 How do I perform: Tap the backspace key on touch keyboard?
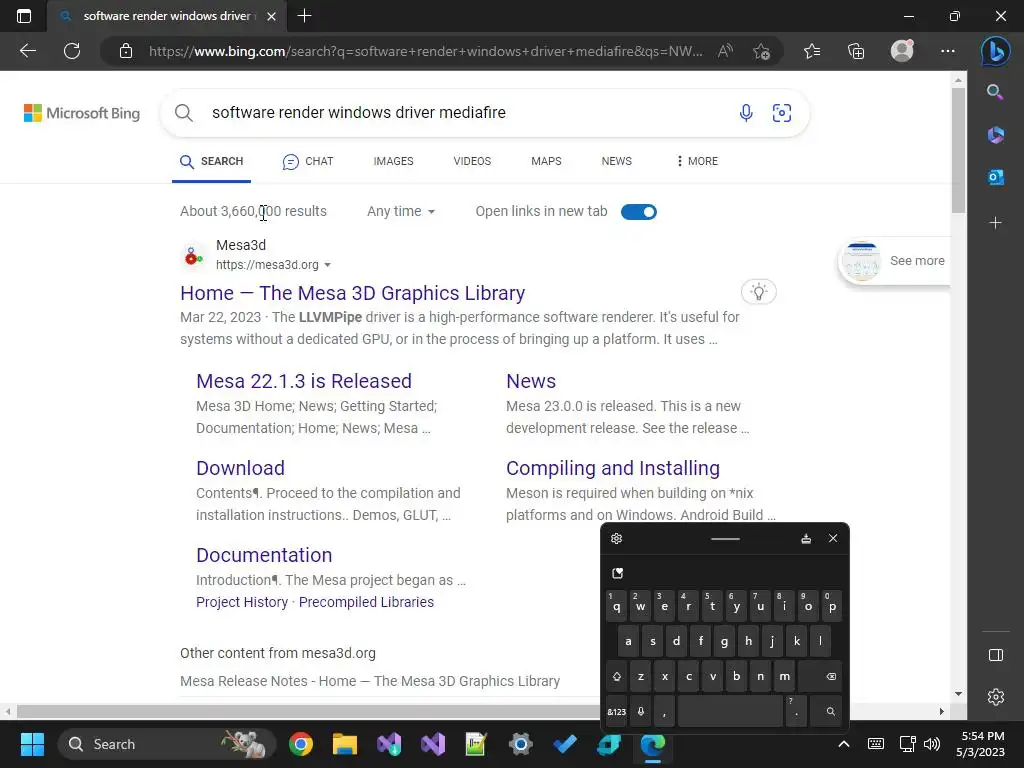pos(820,677)
